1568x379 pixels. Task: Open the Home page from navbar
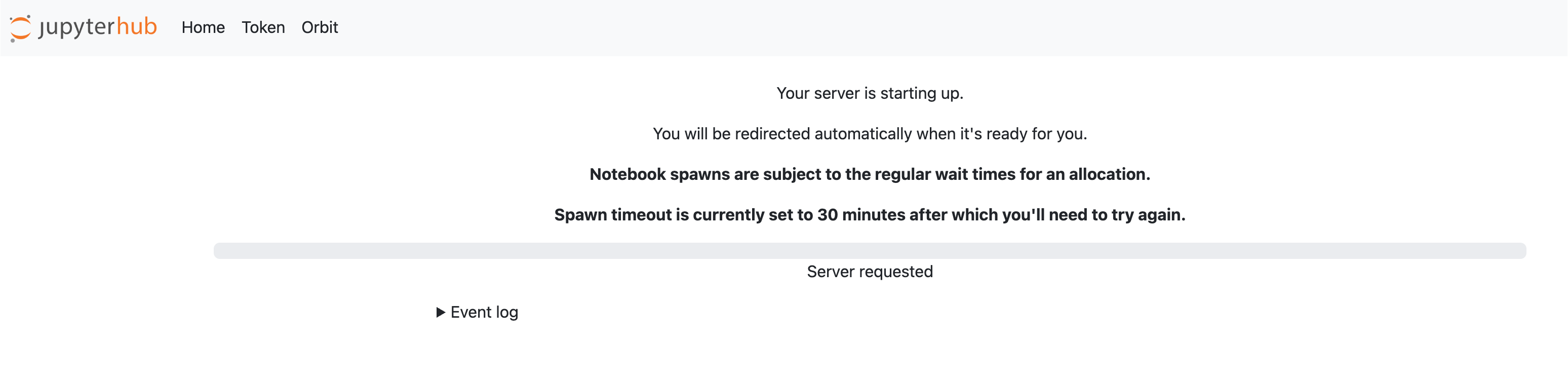point(203,27)
